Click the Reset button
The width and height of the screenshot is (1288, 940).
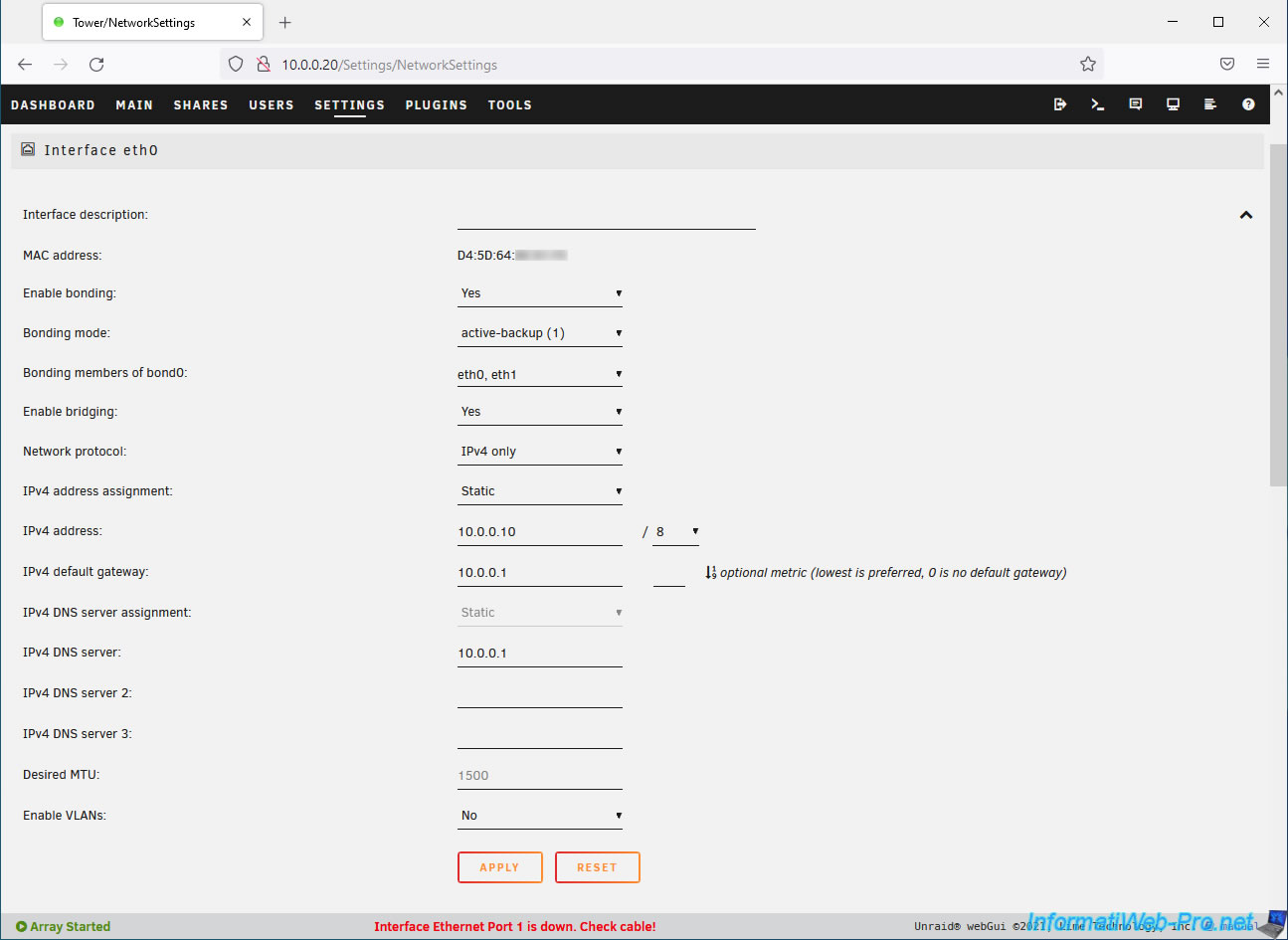pos(597,867)
